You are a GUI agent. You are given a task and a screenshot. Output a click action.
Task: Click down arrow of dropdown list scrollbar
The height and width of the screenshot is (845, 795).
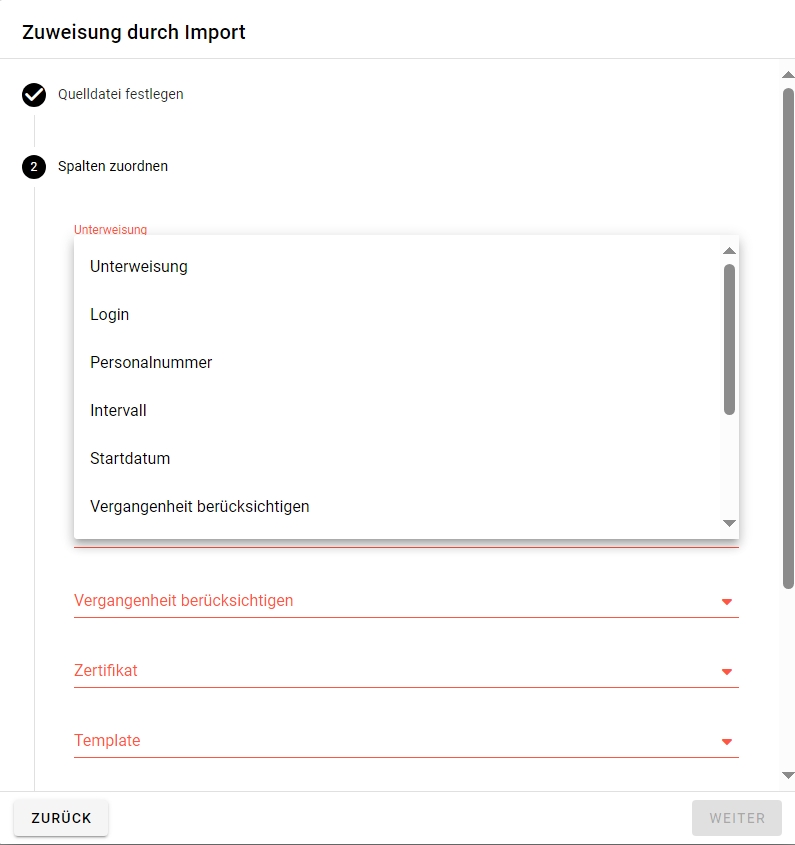point(729,524)
